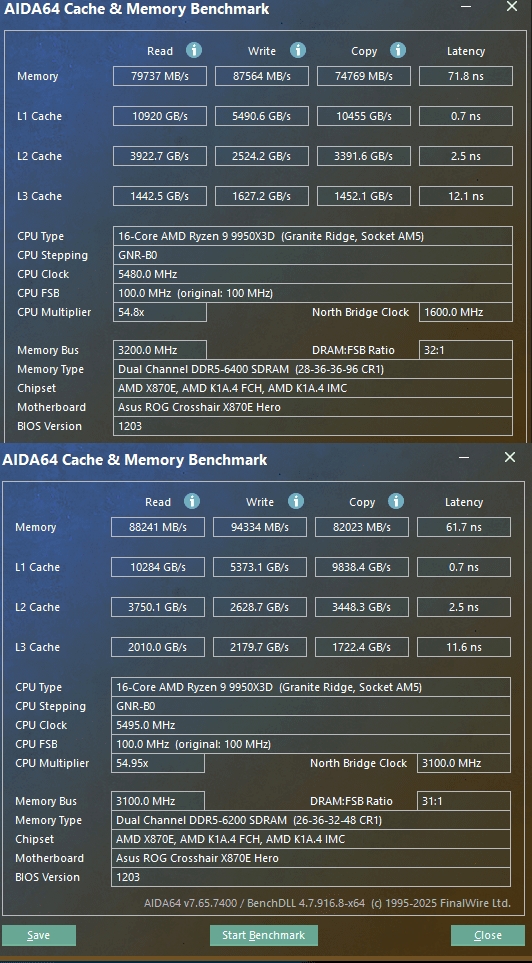Click the Save button
The width and height of the screenshot is (532, 963).
39,935
